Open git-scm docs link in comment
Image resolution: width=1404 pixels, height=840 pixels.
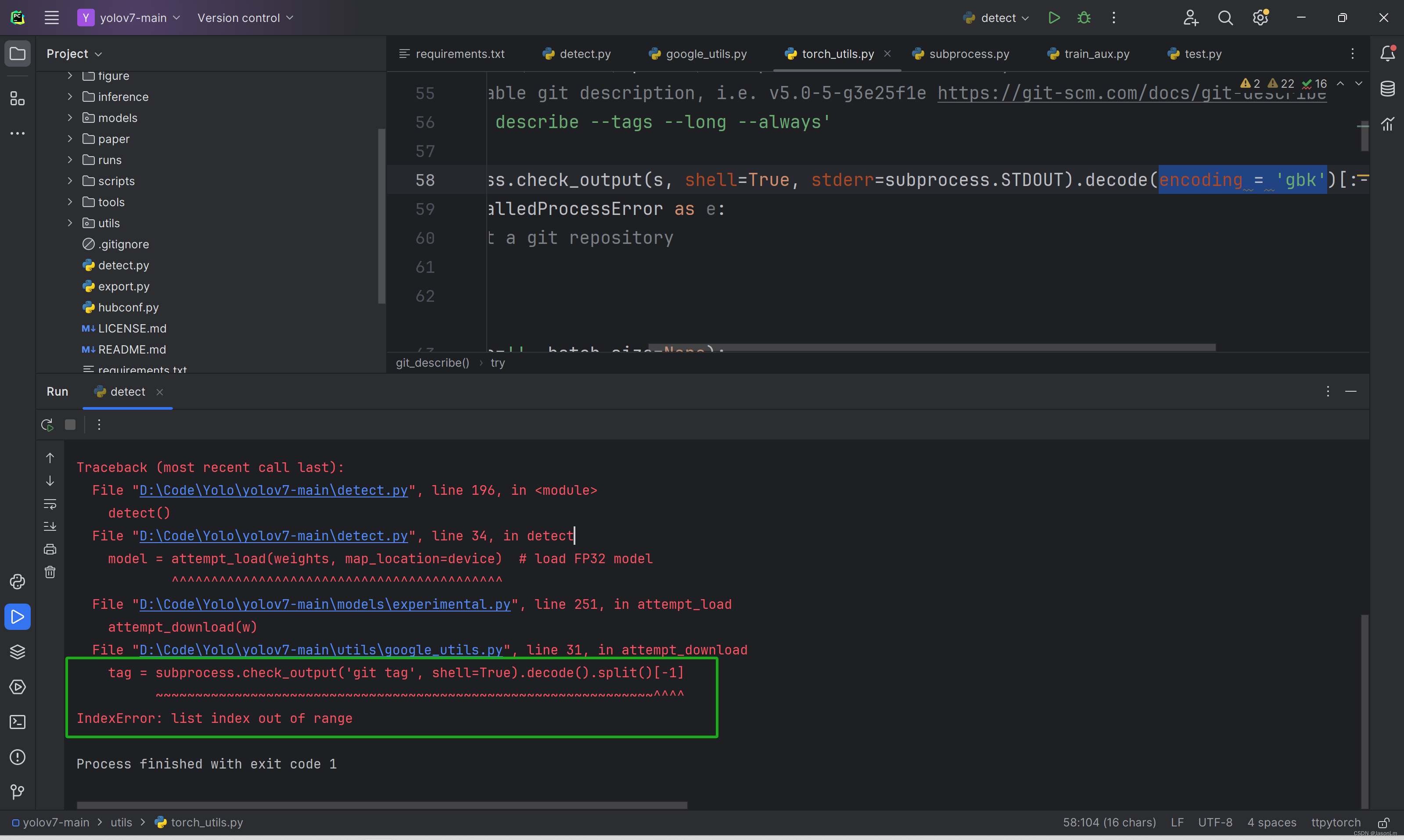pos(1131,93)
